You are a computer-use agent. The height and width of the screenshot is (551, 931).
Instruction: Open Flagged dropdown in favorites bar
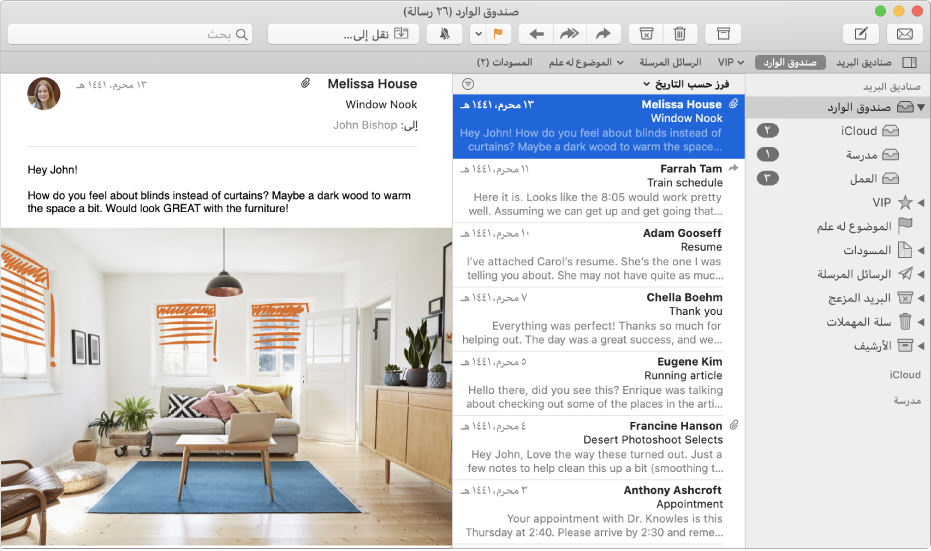[x=586, y=62]
